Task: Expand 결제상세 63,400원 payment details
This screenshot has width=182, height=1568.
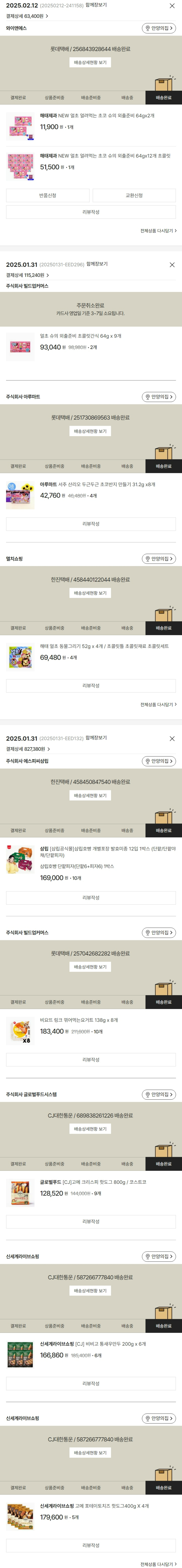Action: tap(27, 16)
